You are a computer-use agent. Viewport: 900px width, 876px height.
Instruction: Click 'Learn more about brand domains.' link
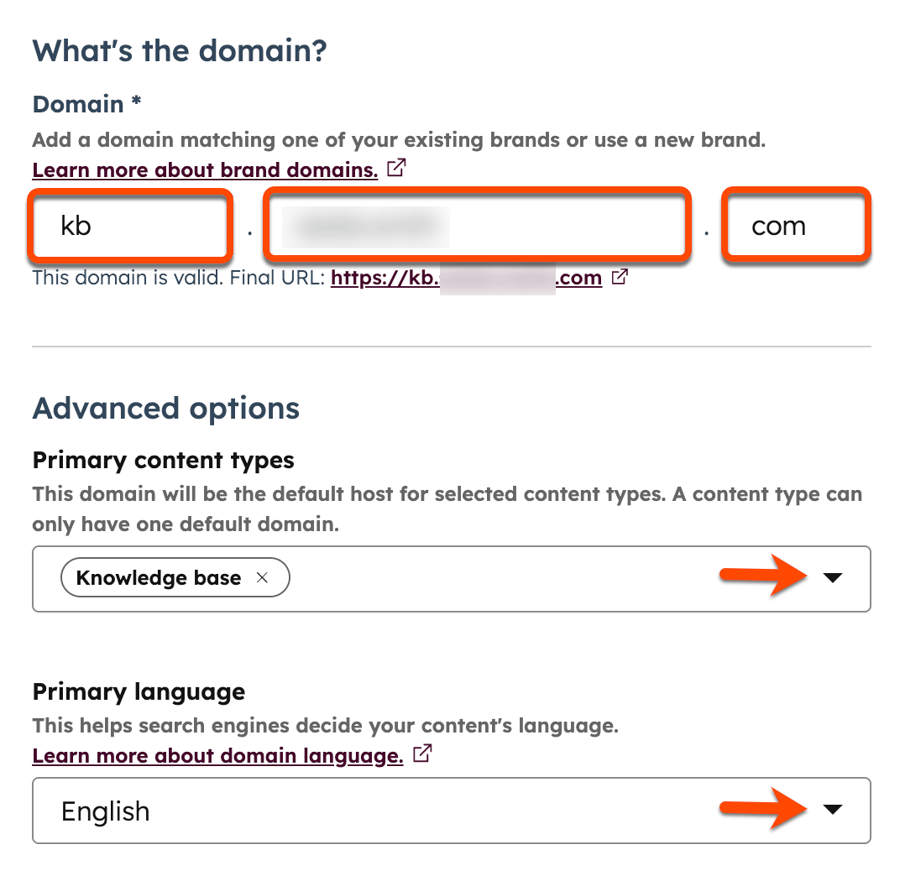[x=204, y=169]
